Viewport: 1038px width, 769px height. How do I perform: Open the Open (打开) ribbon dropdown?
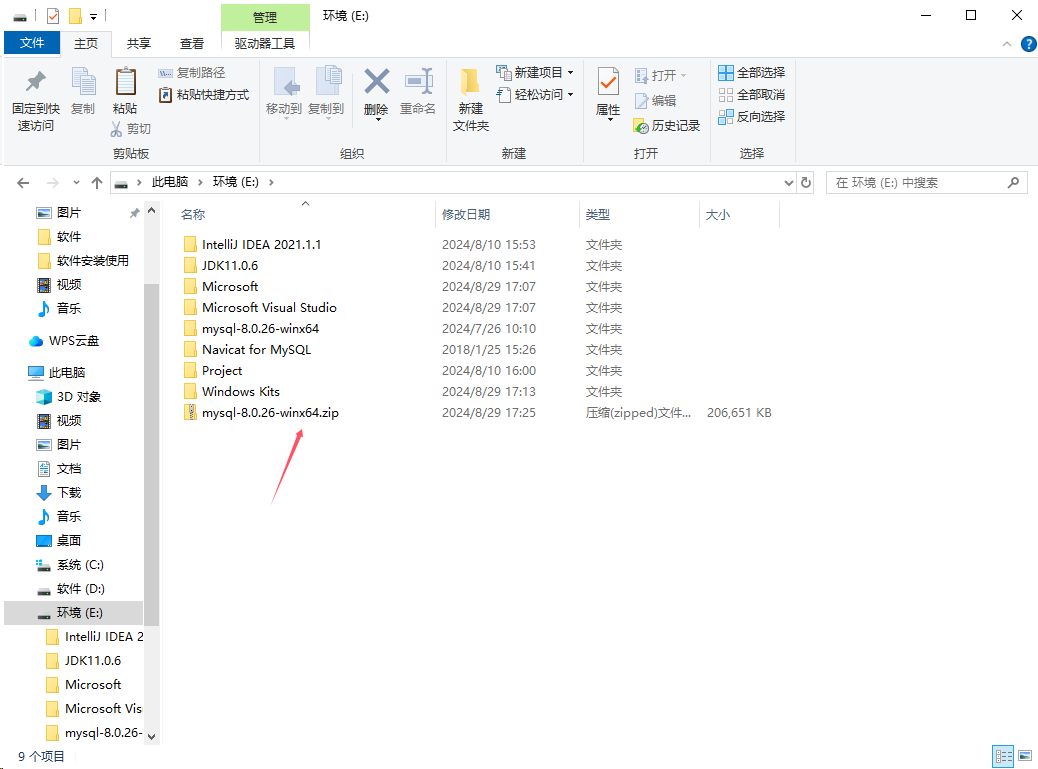(x=661, y=75)
